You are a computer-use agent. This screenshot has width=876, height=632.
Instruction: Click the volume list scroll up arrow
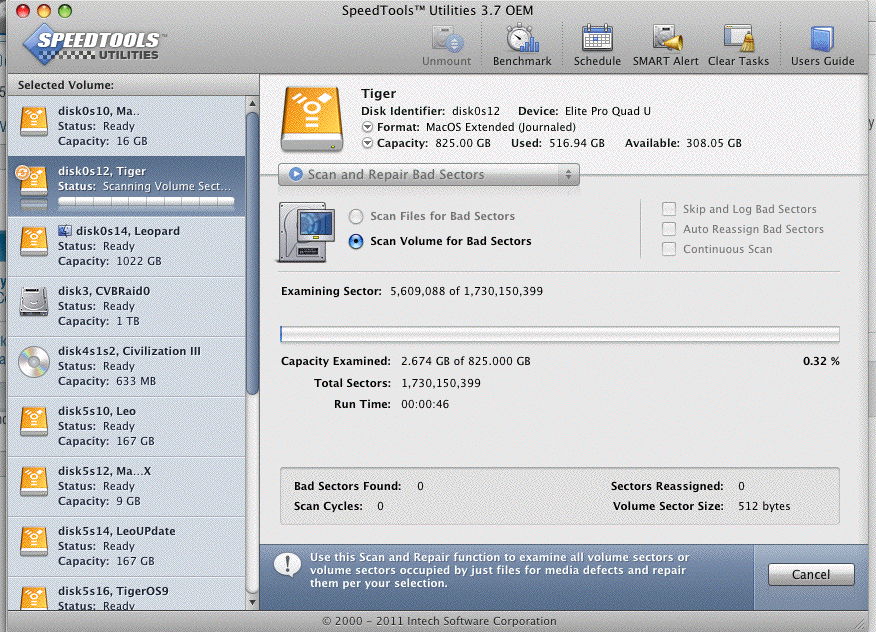coord(252,103)
